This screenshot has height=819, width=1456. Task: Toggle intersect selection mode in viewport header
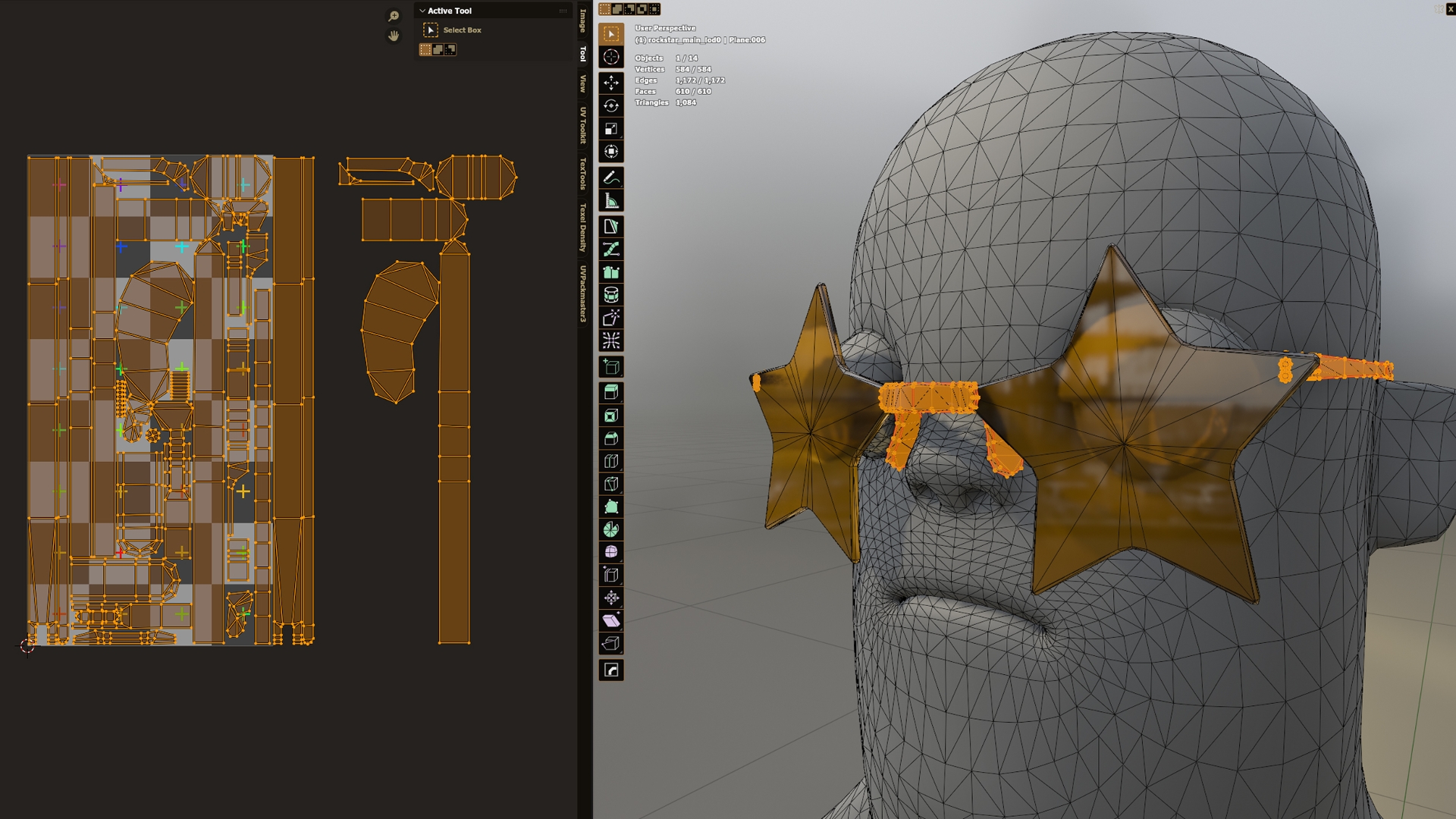point(654,9)
